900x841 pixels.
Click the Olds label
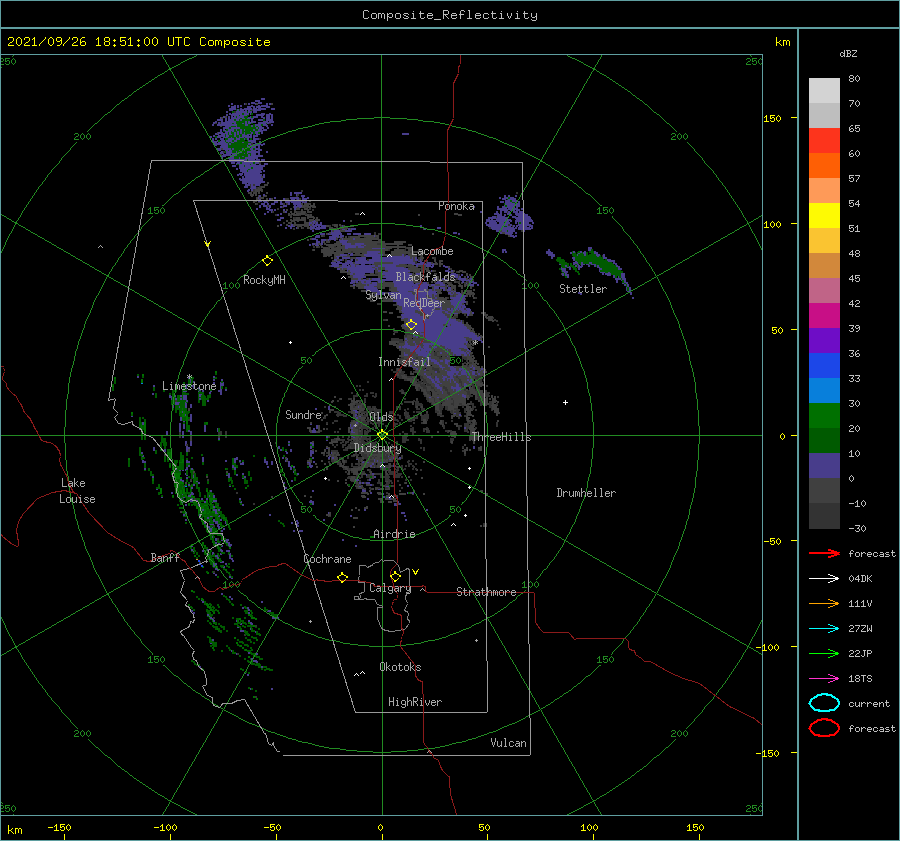click(381, 417)
